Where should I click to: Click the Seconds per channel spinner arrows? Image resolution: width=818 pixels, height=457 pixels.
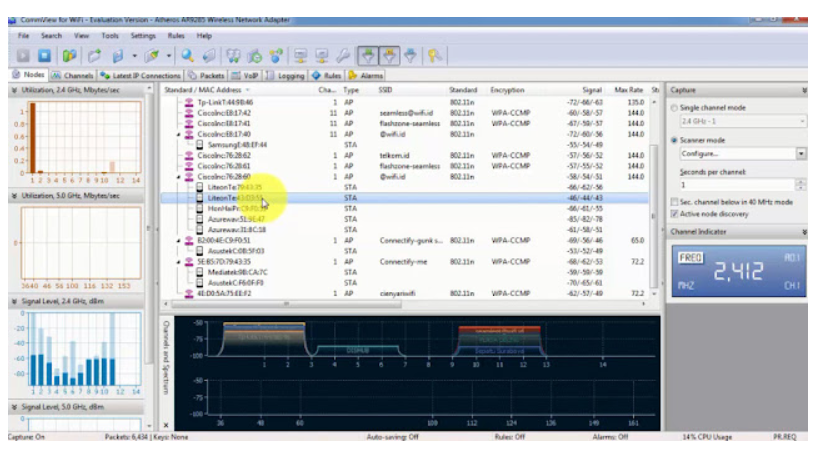click(800, 185)
